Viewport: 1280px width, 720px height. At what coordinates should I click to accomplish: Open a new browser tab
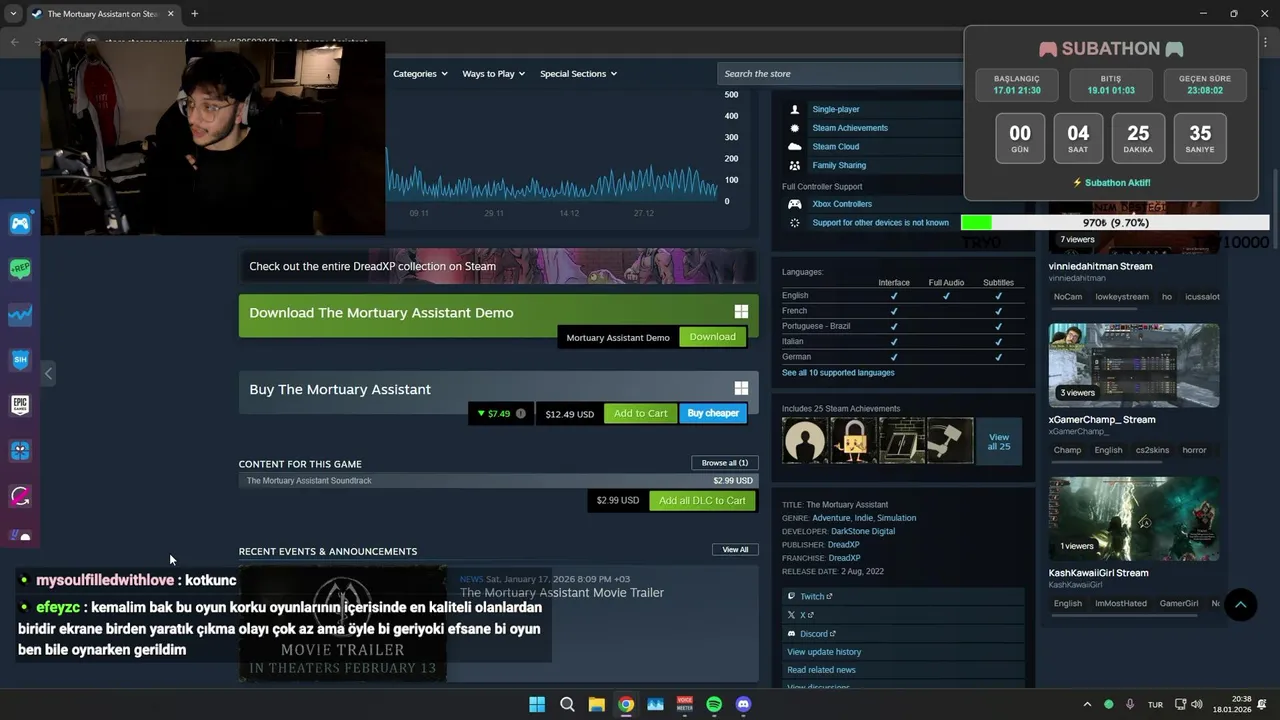(194, 14)
